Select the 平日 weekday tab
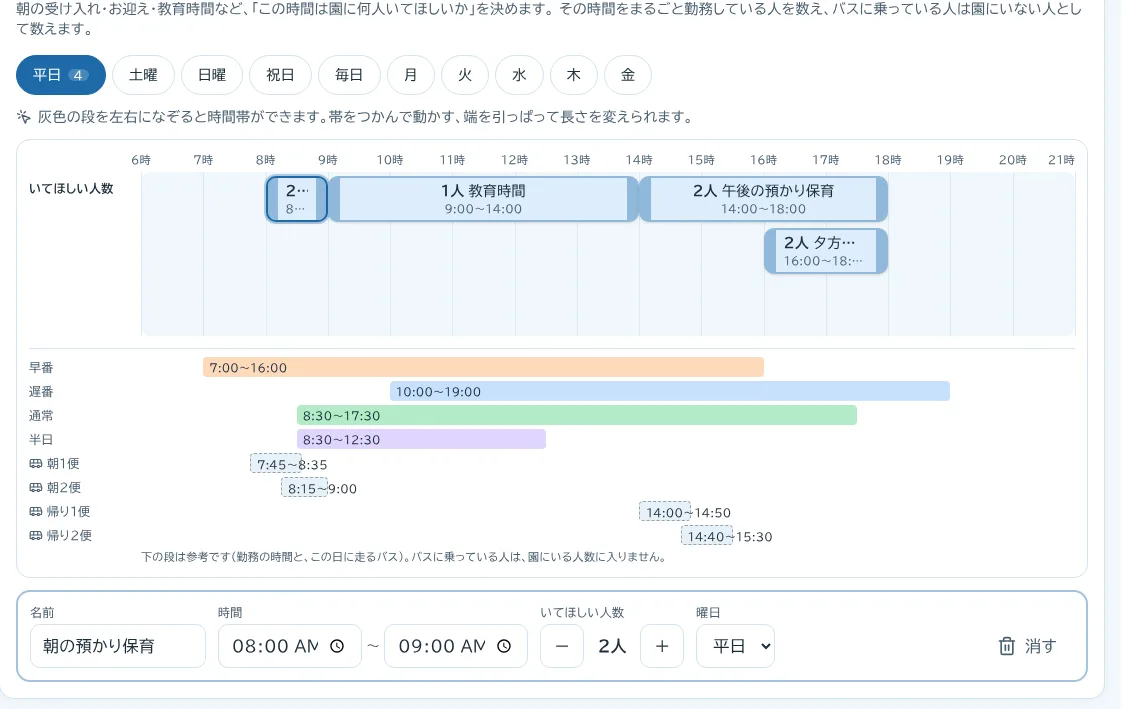This screenshot has width=1128, height=709. click(60, 75)
